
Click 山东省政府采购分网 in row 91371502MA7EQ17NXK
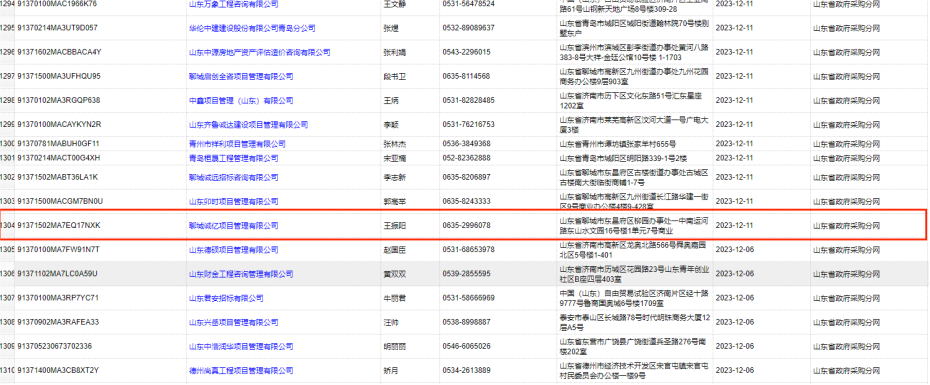tap(846, 225)
